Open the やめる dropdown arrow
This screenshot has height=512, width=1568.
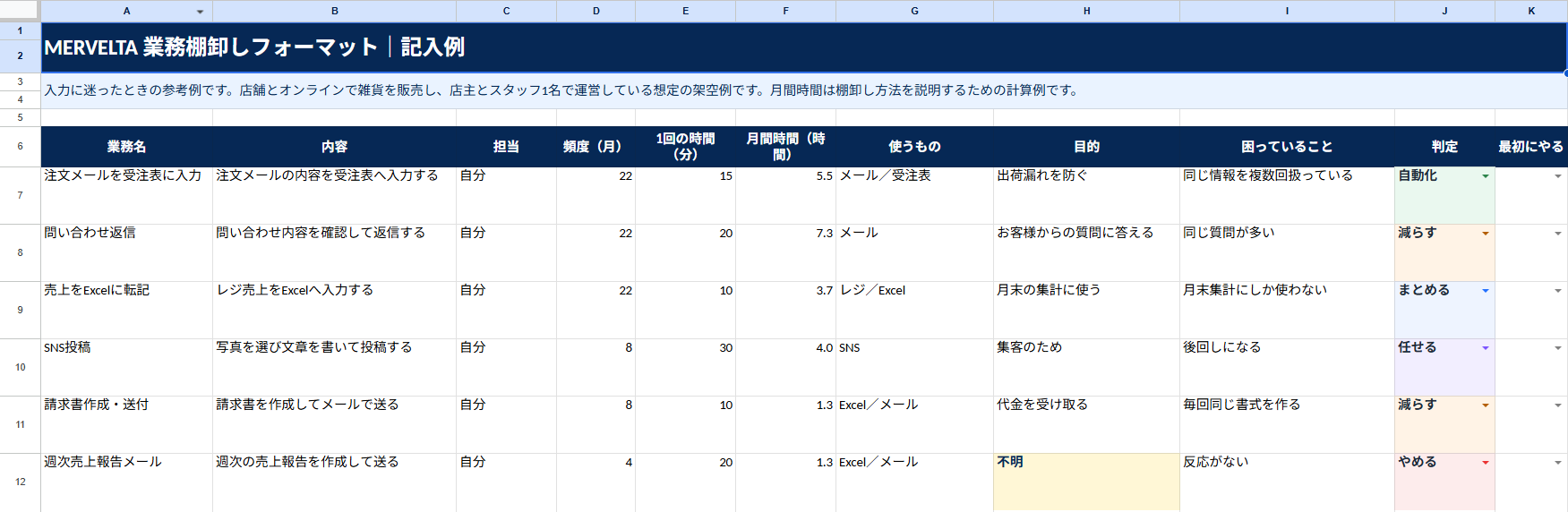(1486, 463)
